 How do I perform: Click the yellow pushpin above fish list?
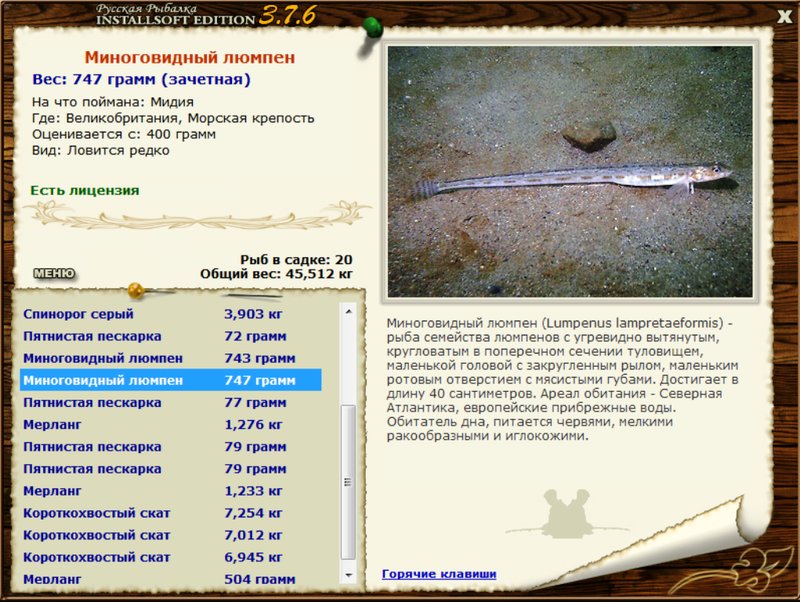click(x=136, y=290)
